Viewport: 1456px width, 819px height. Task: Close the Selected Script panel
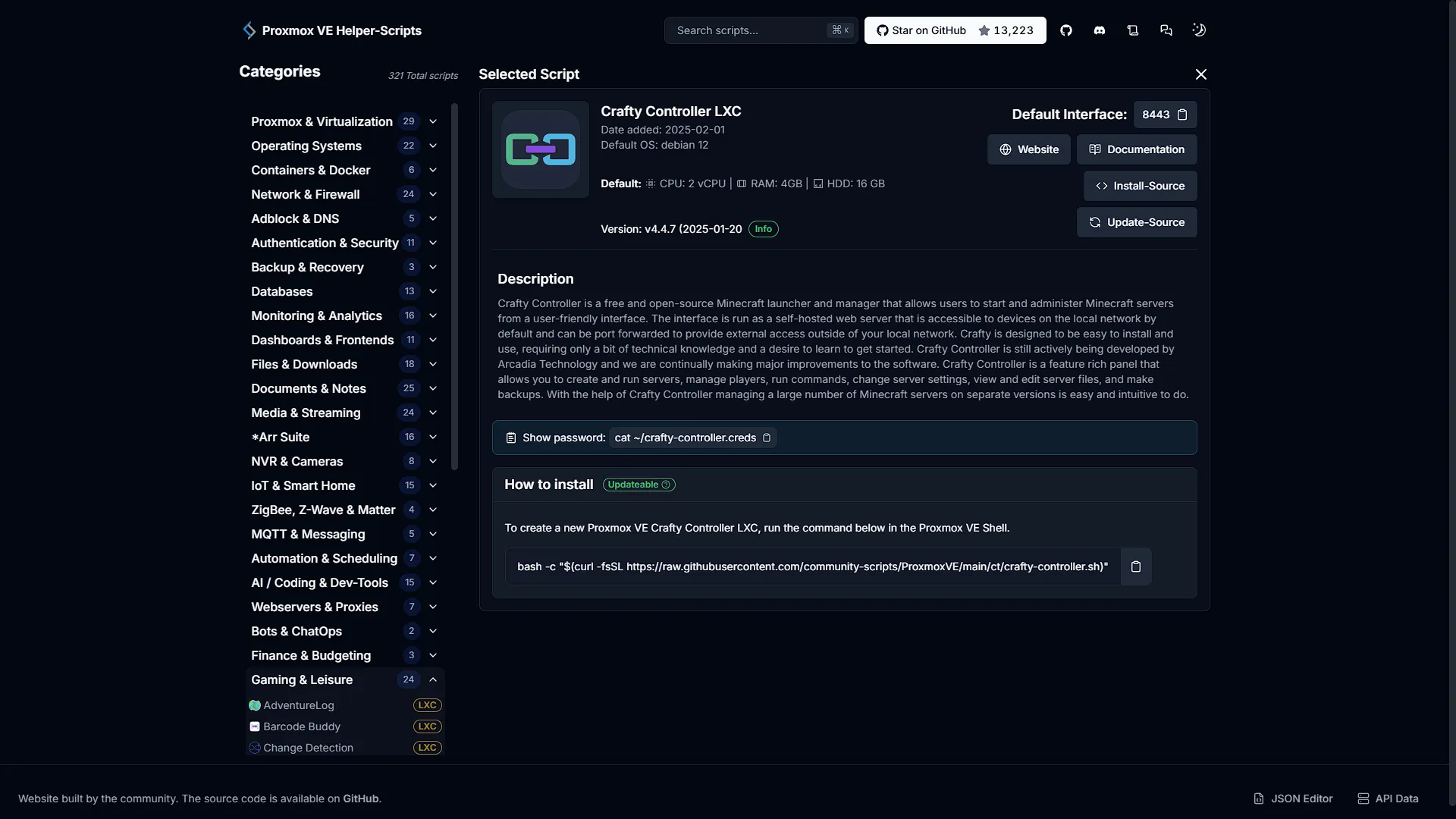pos(1201,74)
